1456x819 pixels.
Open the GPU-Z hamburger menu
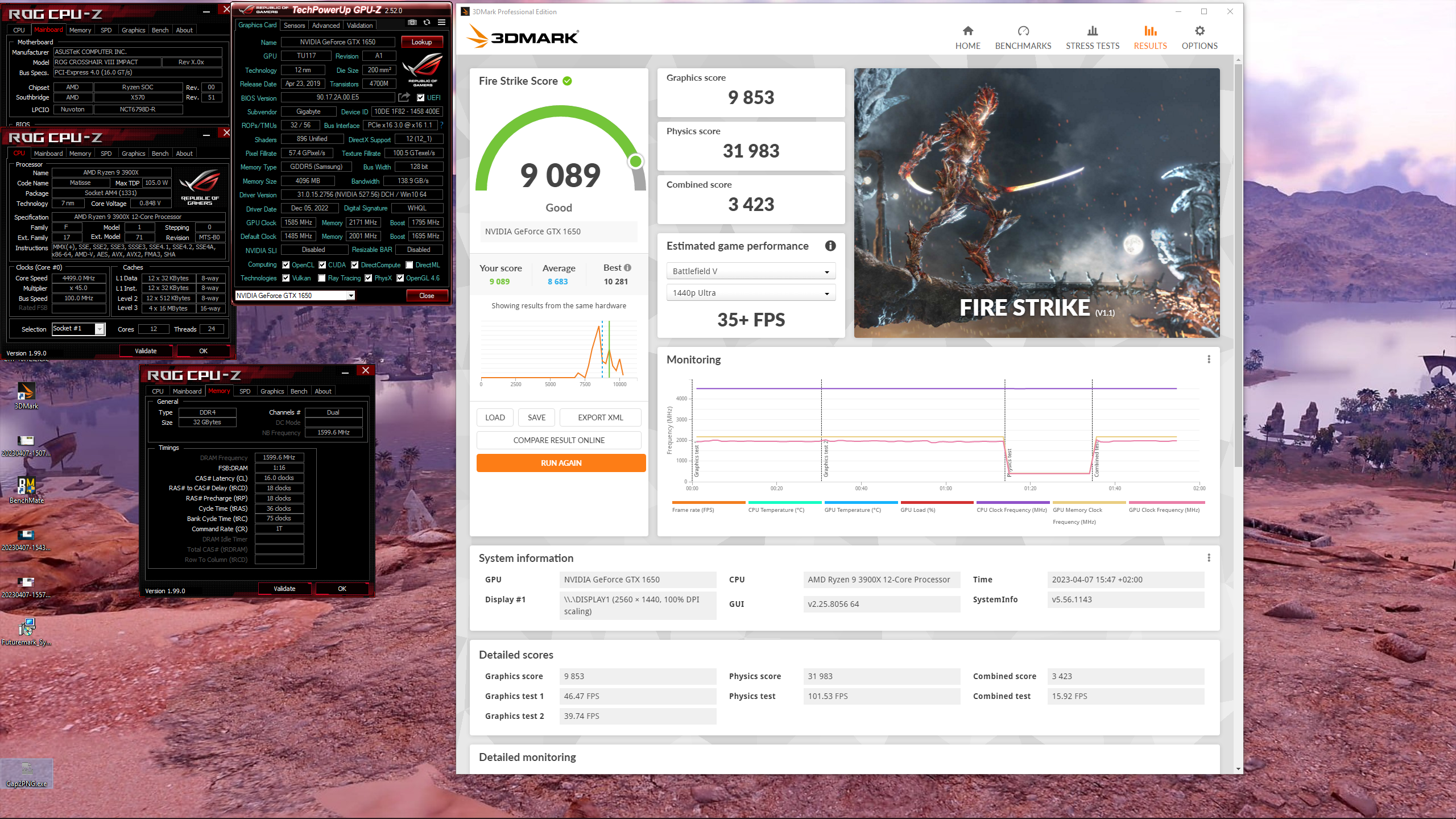point(441,23)
